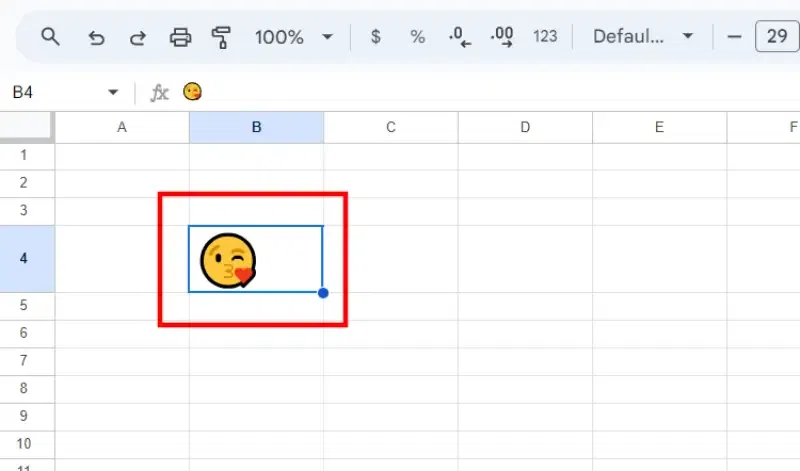
Task: Decrease font size with minus button
Action: pyautogui.click(x=734, y=37)
